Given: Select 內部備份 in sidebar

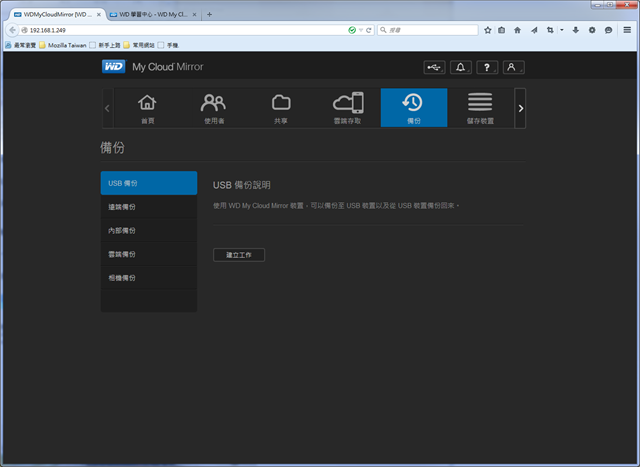Looking at the screenshot, I should [149, 231].
